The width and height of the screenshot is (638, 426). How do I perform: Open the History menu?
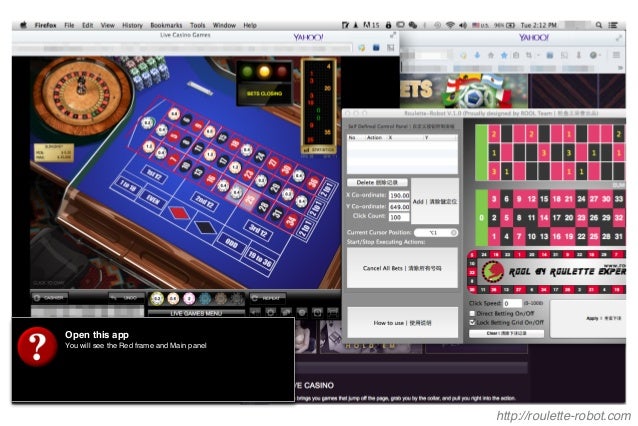[132, 25]
